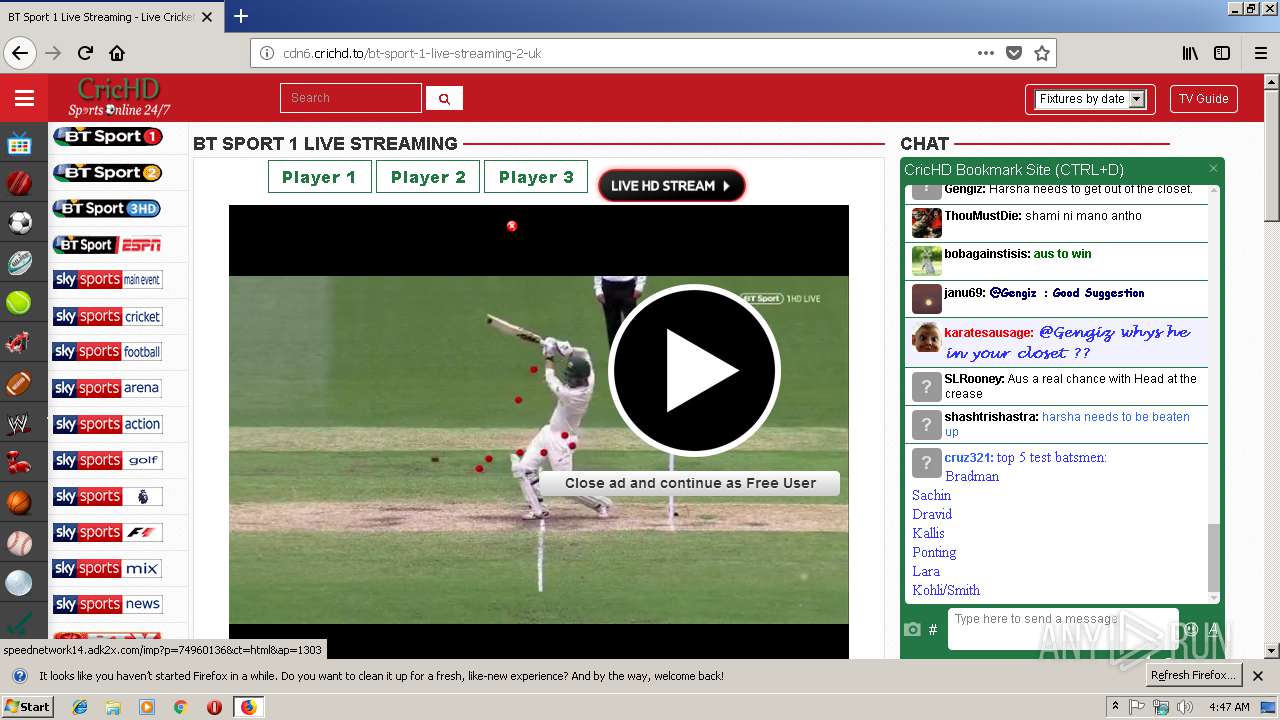Viewport: 1280px width, 720px height.
Task: Close the CricHD Bookmark Site chat banner
Action: click(1213, 169)
